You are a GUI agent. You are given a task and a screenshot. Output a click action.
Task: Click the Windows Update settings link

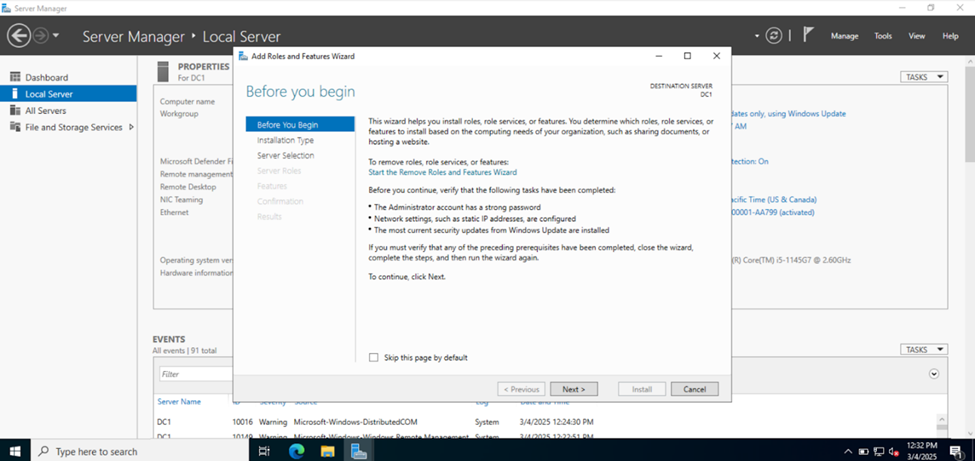coord(790,114)
